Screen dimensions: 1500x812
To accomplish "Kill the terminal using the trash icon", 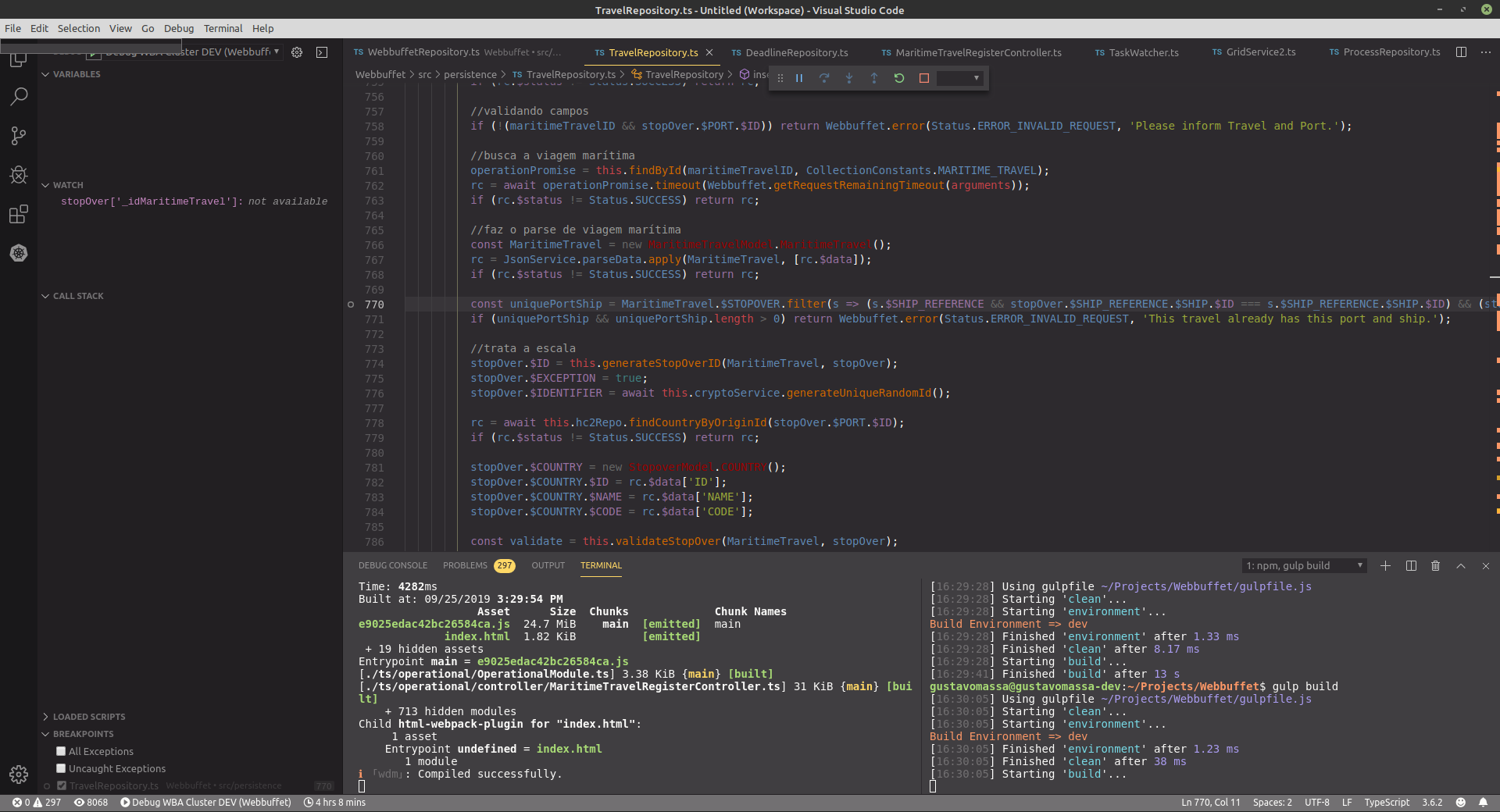I will click(x=1435, y=565).
